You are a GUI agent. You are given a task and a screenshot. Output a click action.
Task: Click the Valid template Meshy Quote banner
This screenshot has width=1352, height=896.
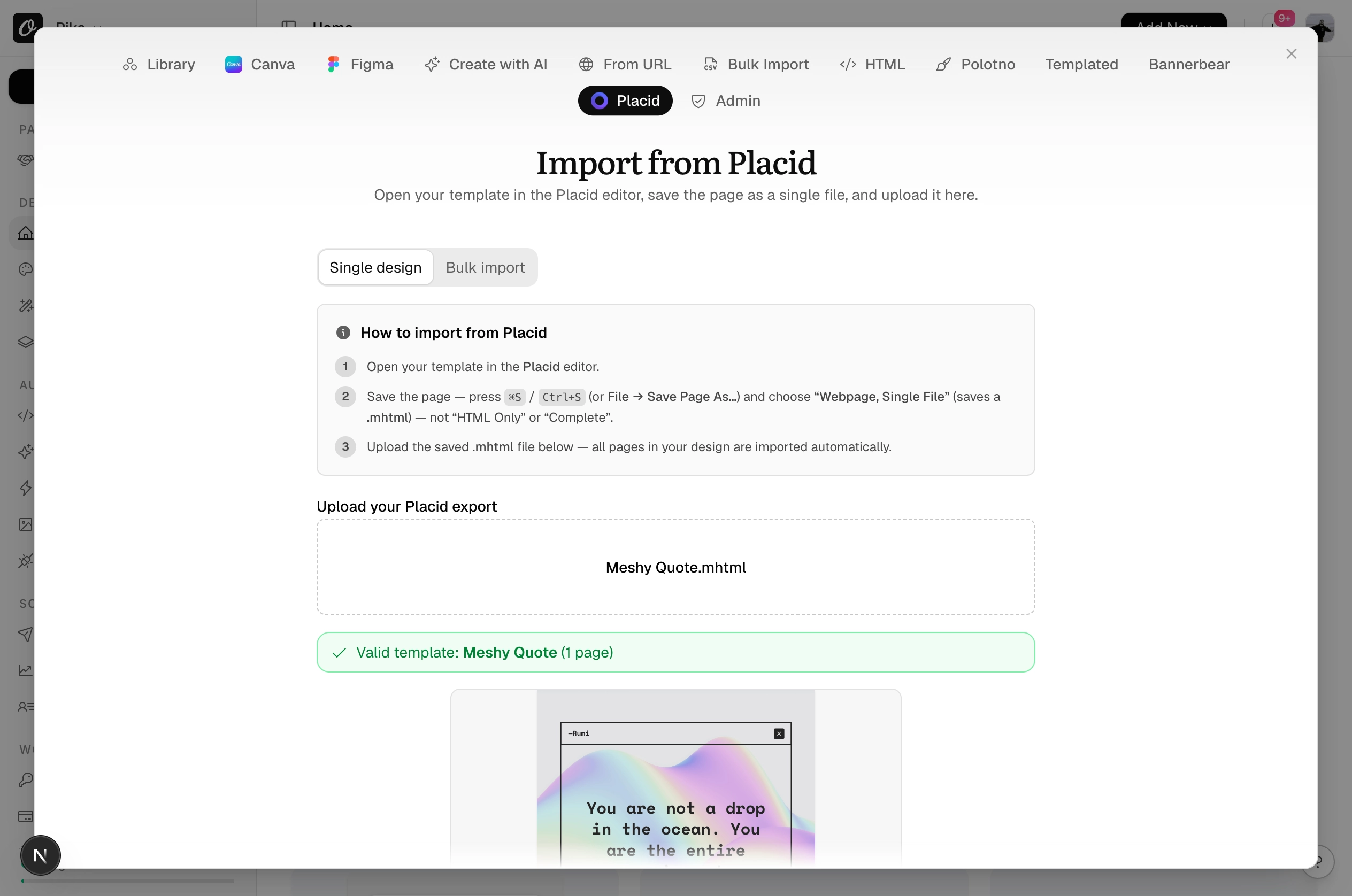click(675, 653)
